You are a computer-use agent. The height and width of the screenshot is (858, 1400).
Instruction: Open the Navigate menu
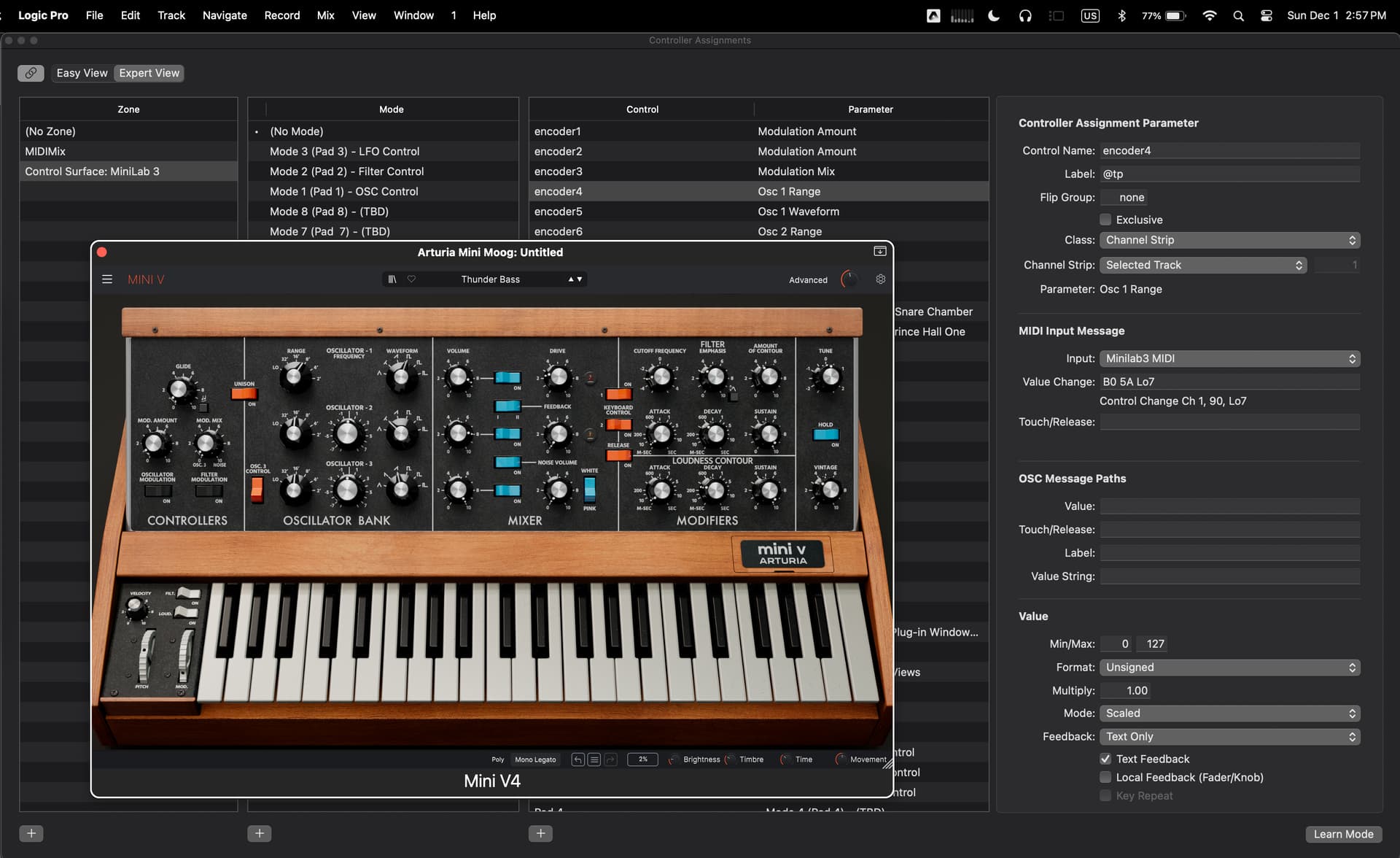pos(225,15)
